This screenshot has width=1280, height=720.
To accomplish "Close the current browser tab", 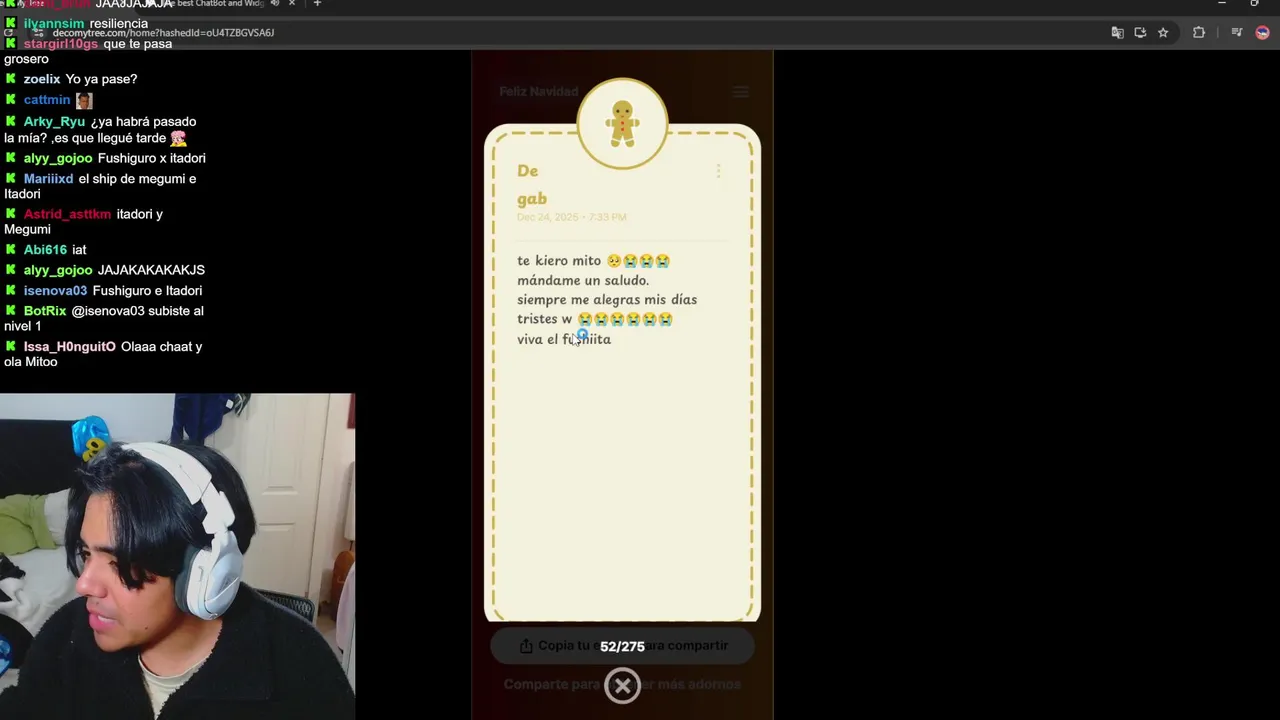I will tap(292, 4).
